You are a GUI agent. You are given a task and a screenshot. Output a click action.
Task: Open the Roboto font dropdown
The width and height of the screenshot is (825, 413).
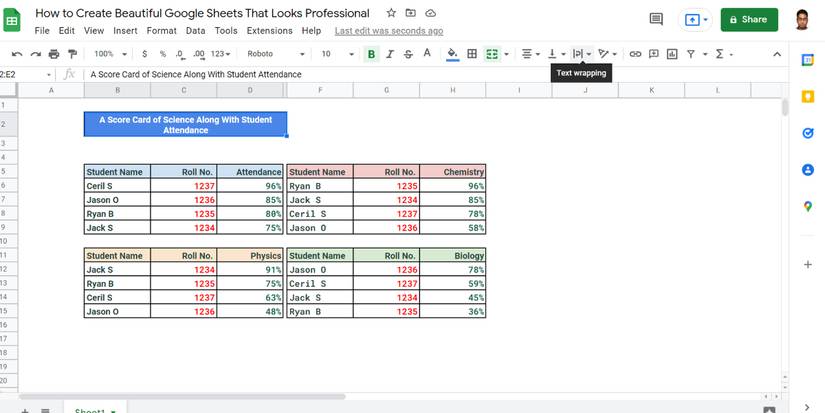tap(276, 54)
